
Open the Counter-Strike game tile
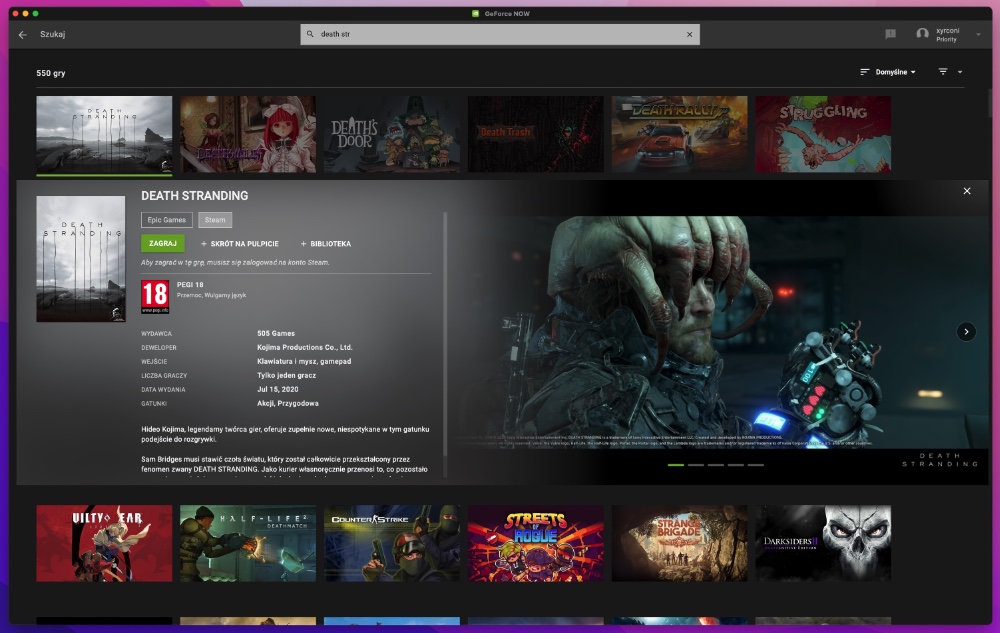(x=392, y=543)
